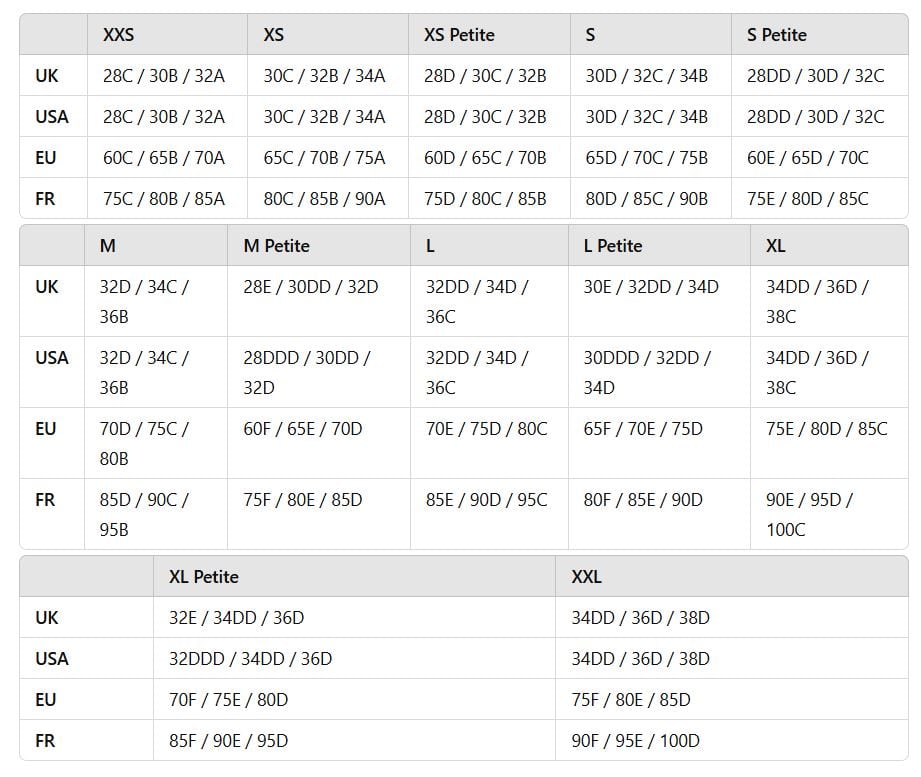Click USA XL Petite cell 32DDD / 34DD / 36D
The height and width of the screenshot is (777, 921).
pyautogui.click(x=354, y=659)
